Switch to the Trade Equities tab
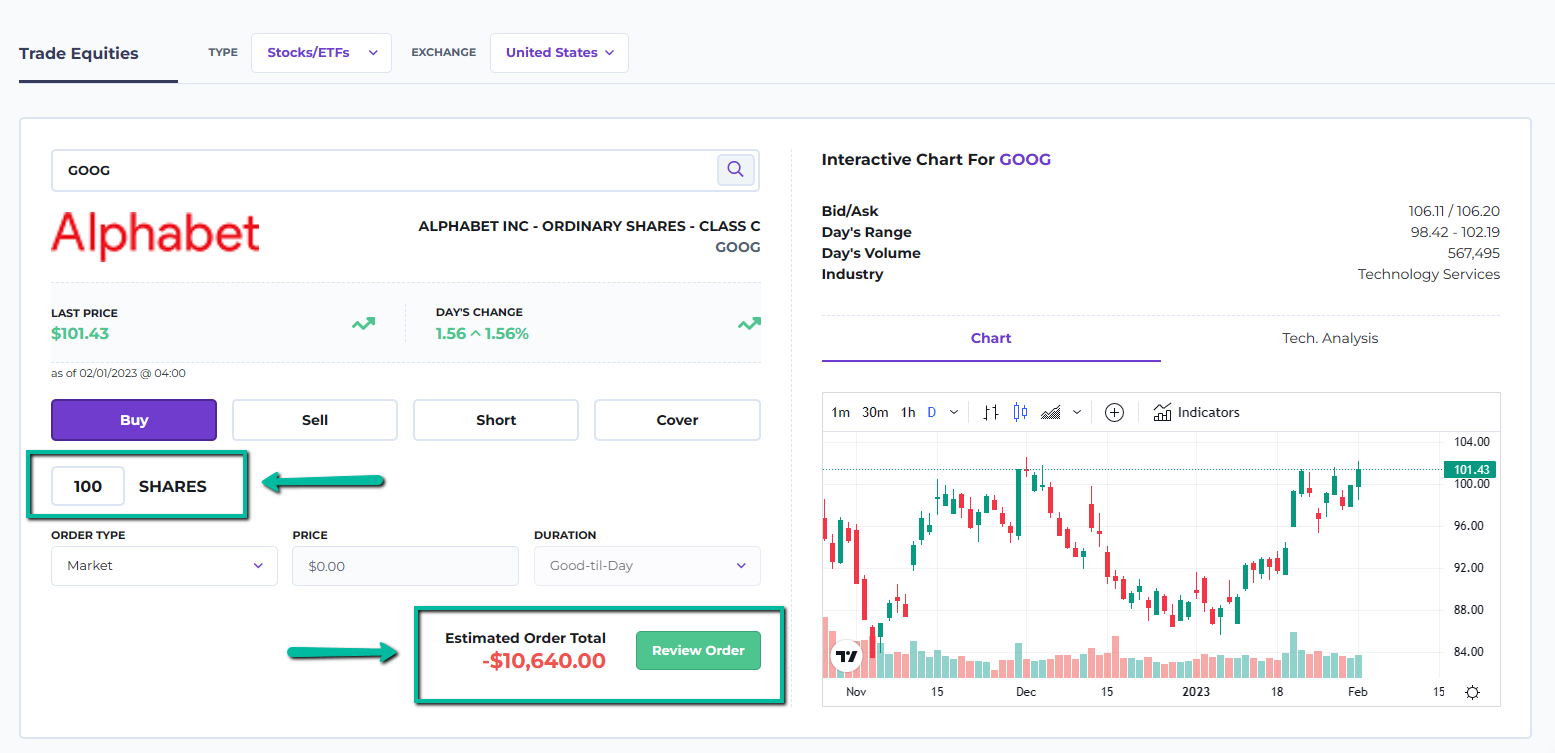This screenshot has width=1555, height=753. coord(79,53)
